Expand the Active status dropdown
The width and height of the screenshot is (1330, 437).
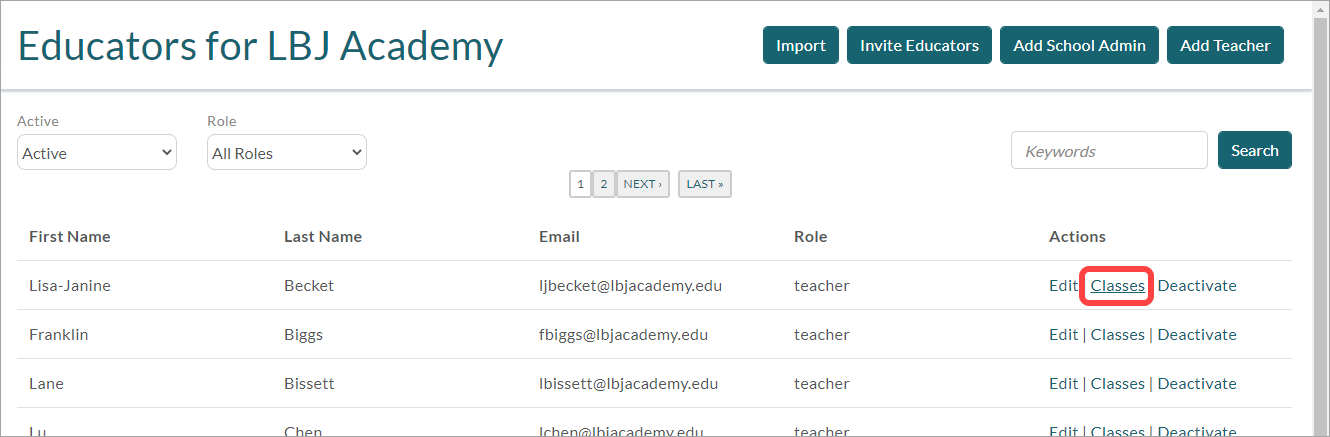click(97, 153)
